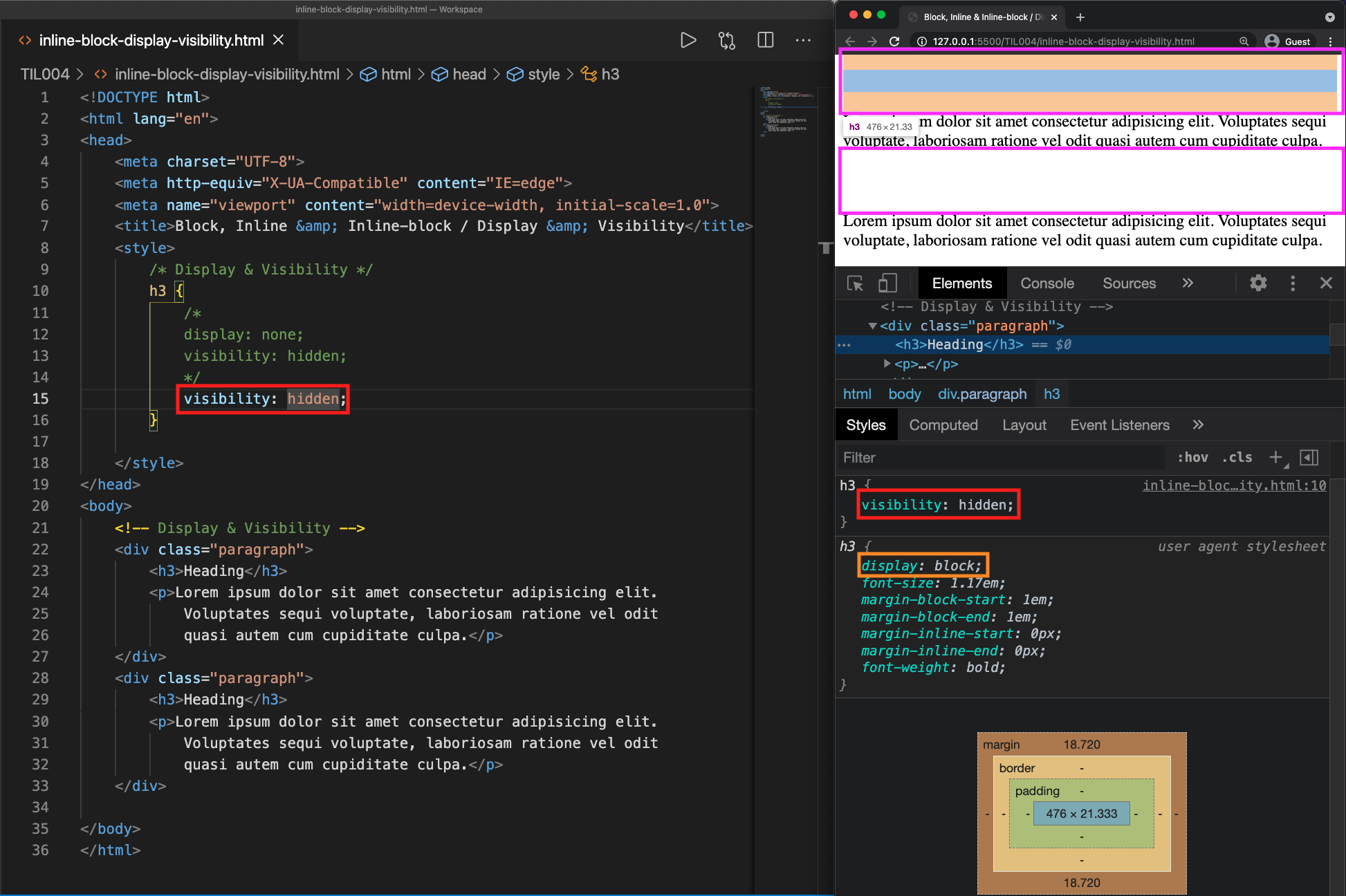Reload the page in browser

coord(894,41)
